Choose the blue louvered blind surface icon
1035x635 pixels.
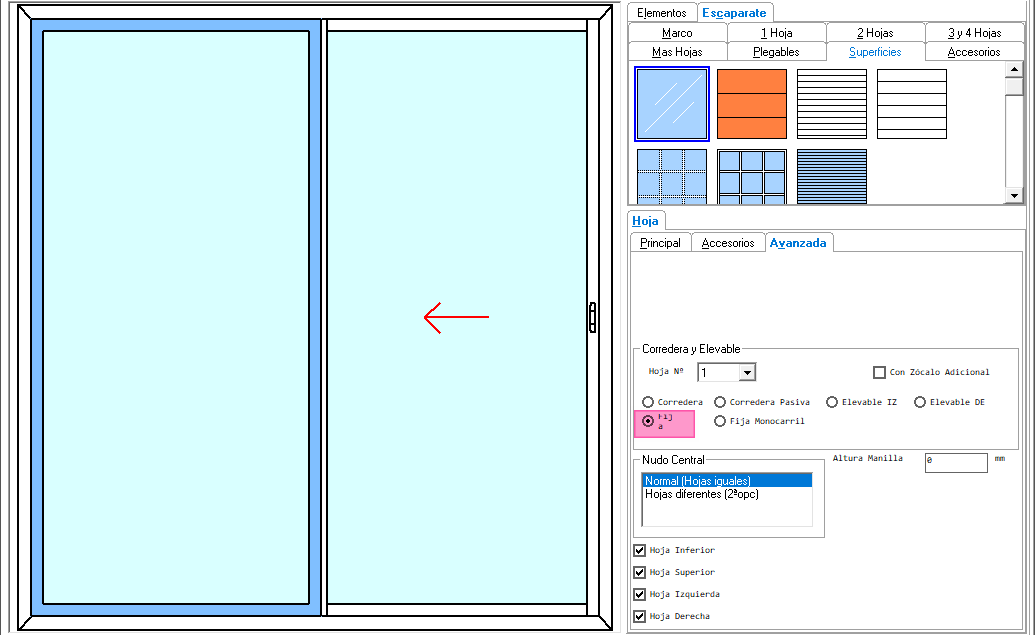coord(832,176)
